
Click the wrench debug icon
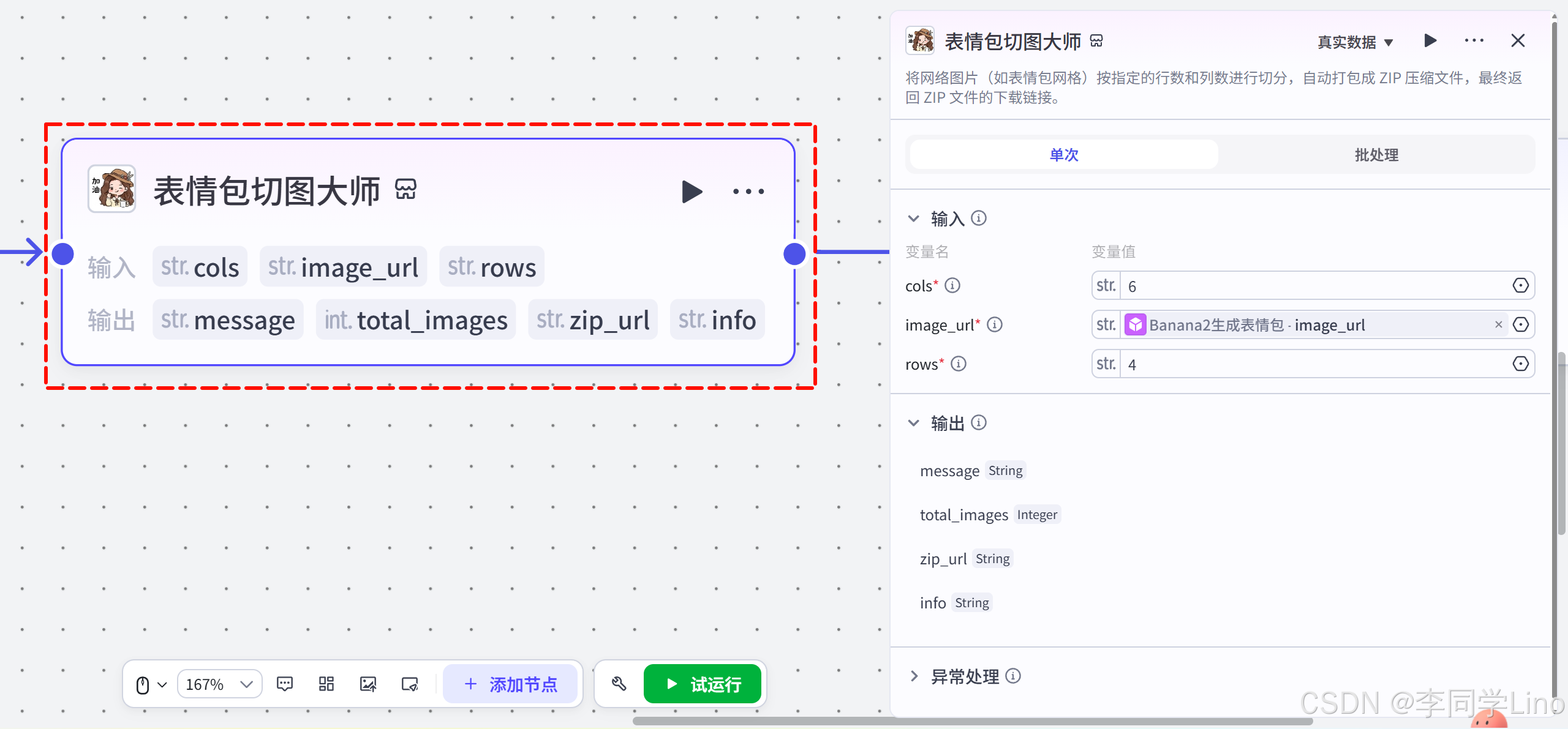click(619, 684)
